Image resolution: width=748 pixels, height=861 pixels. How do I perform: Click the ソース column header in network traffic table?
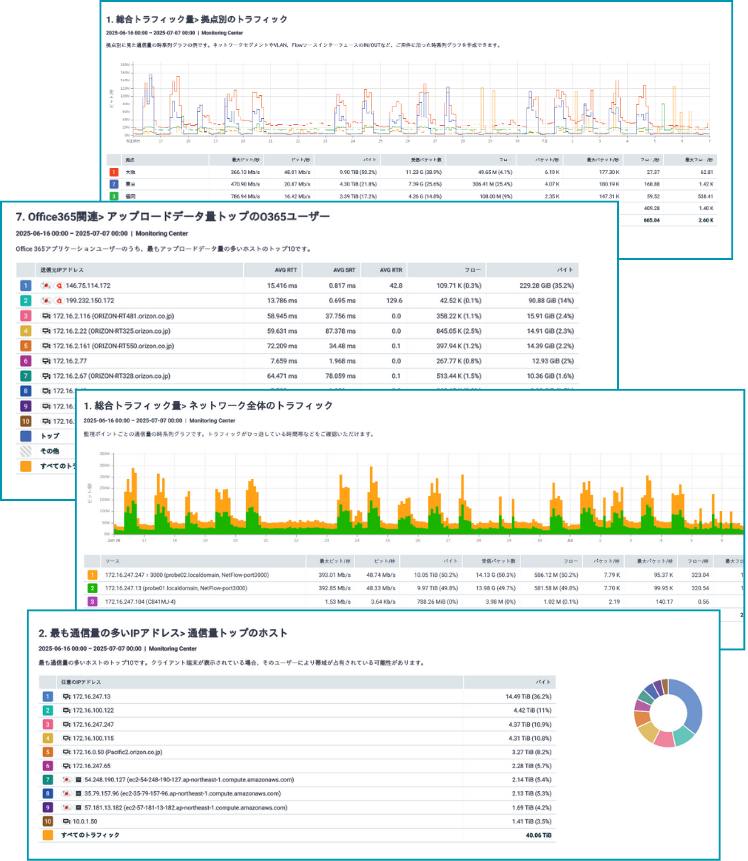click(203, 561)
